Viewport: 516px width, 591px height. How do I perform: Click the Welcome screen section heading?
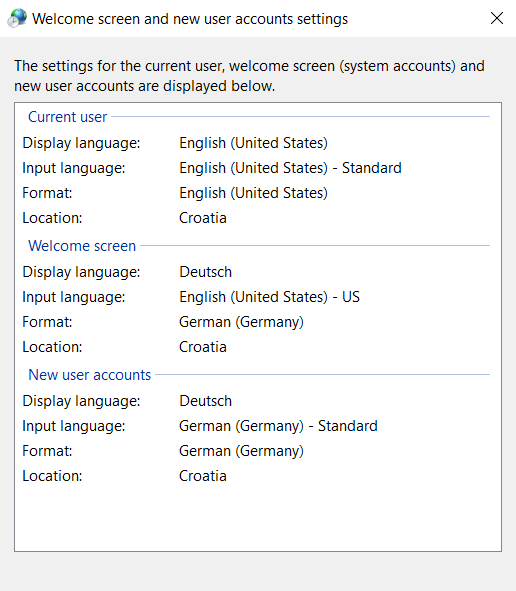(x=82, y=246)
